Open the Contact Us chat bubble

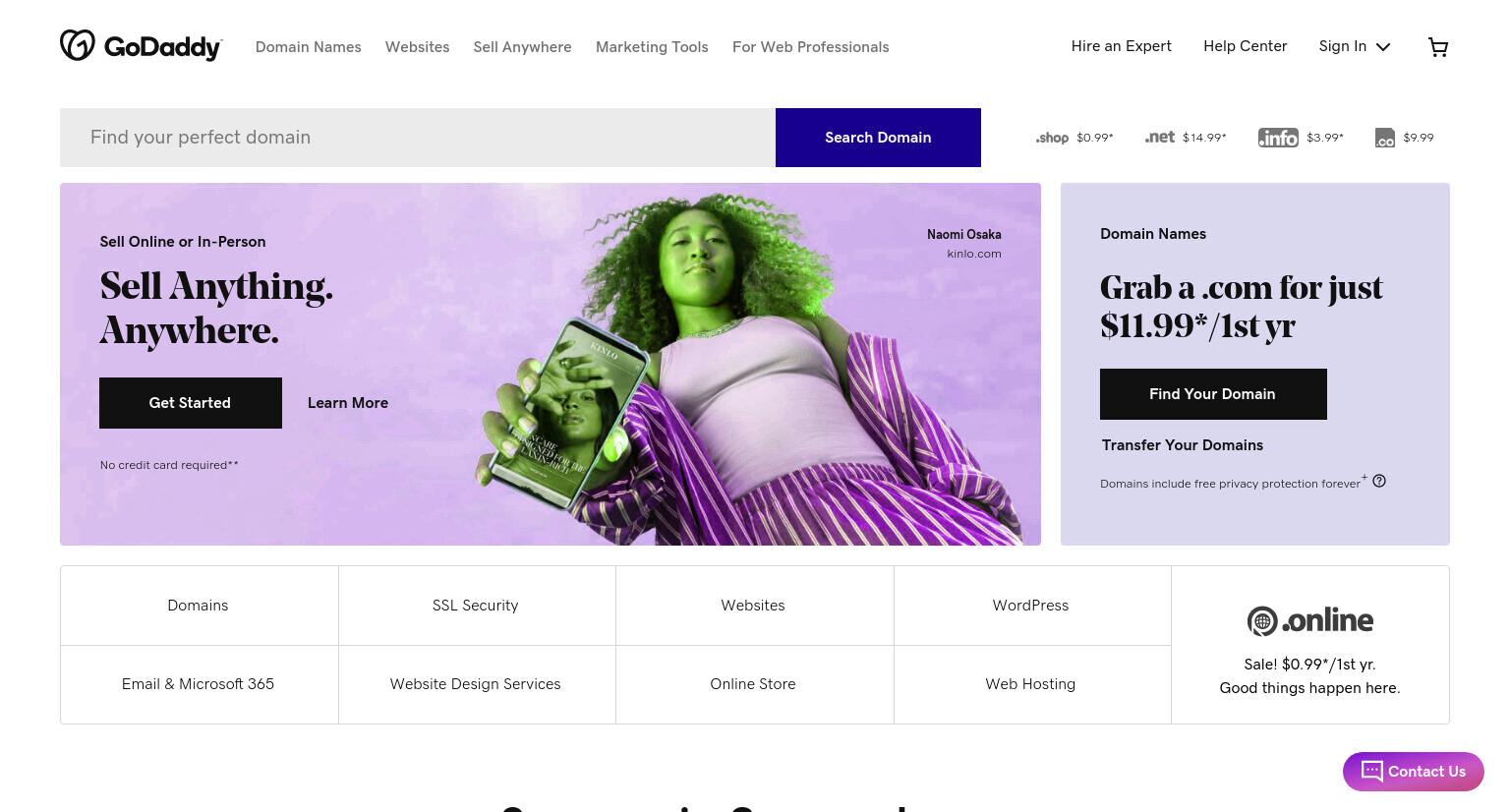(x=1414, y=772)
